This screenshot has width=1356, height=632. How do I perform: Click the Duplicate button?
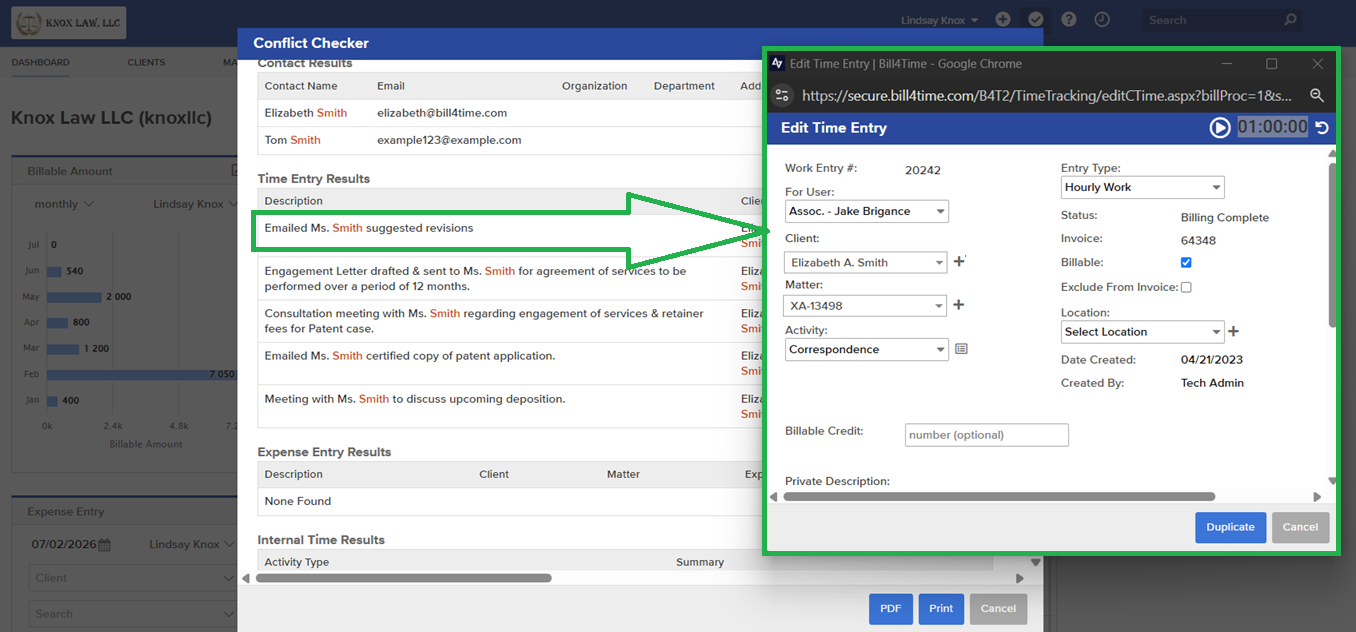[1230, 527]
